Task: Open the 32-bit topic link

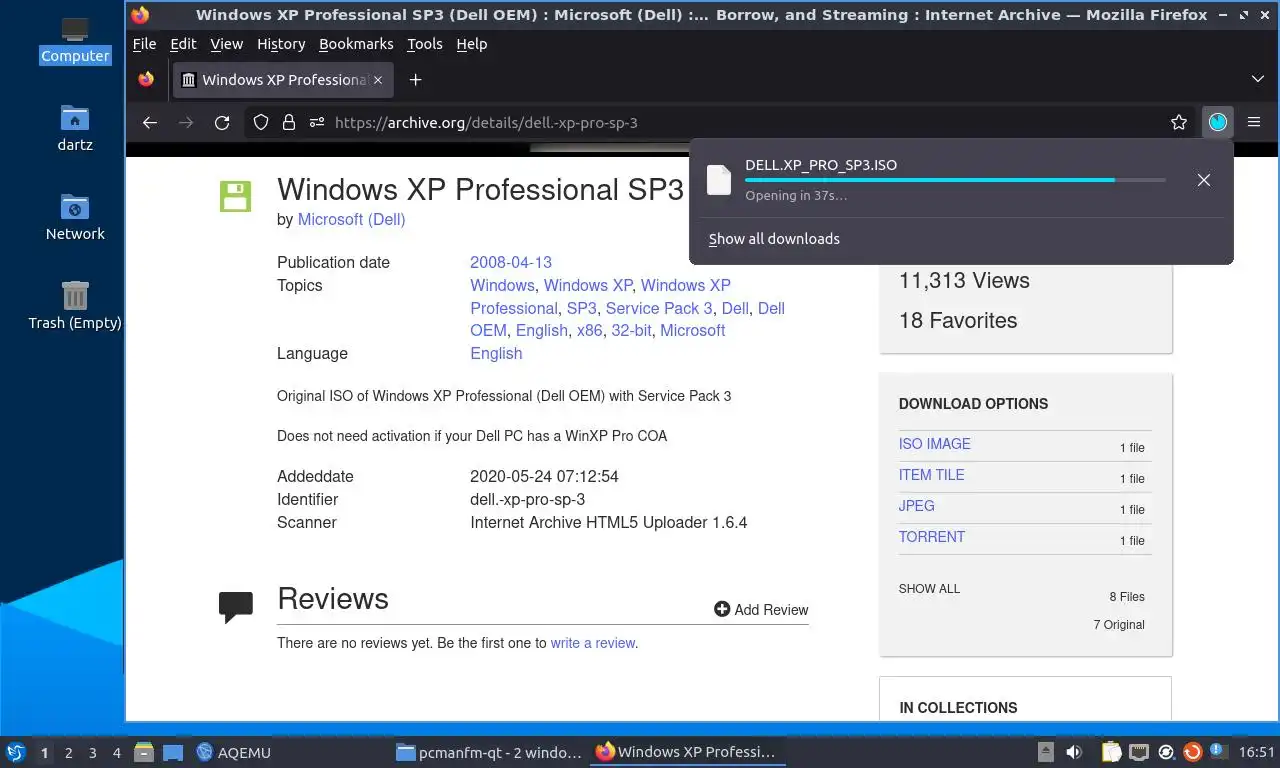Action: click(631, 330)
